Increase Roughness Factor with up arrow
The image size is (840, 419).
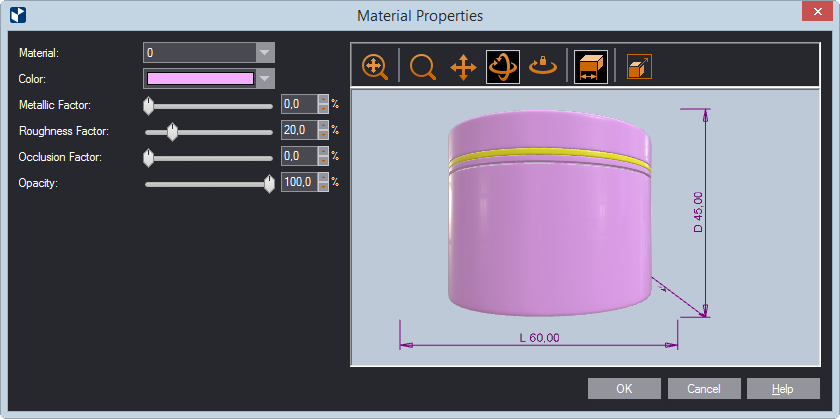[323, 125]
